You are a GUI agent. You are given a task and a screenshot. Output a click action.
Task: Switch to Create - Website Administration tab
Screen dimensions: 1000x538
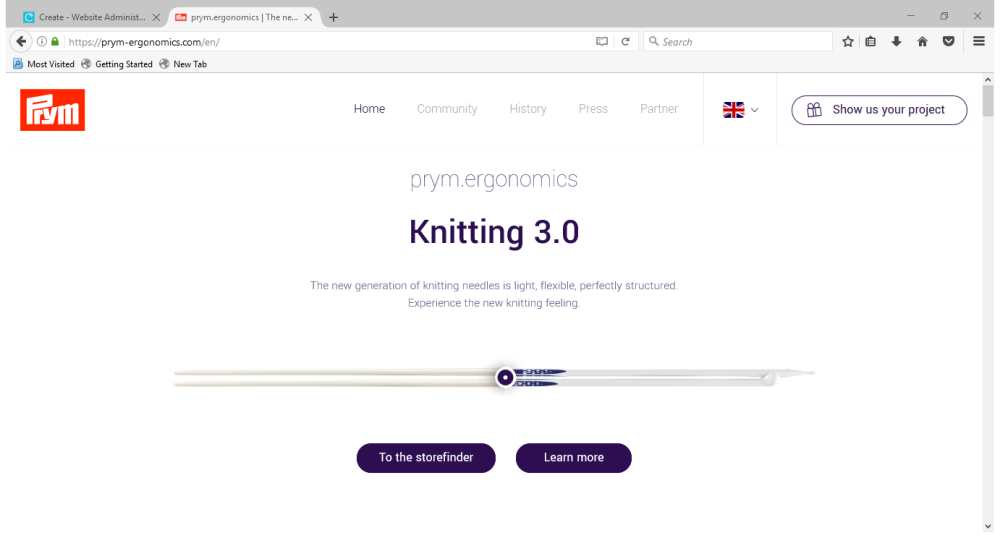tap(91, 17)
